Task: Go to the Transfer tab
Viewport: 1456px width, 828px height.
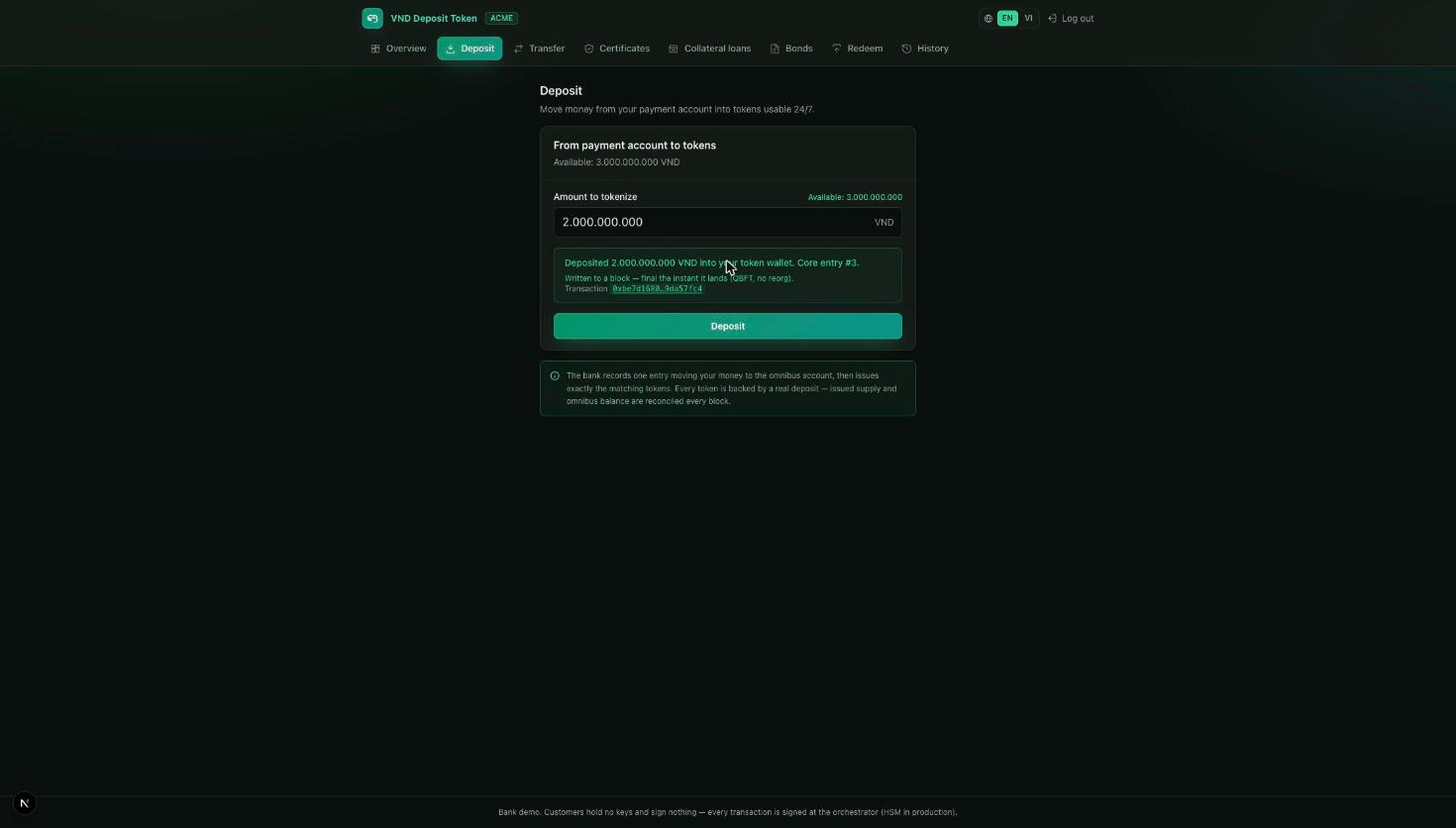Action: point(539,49)
